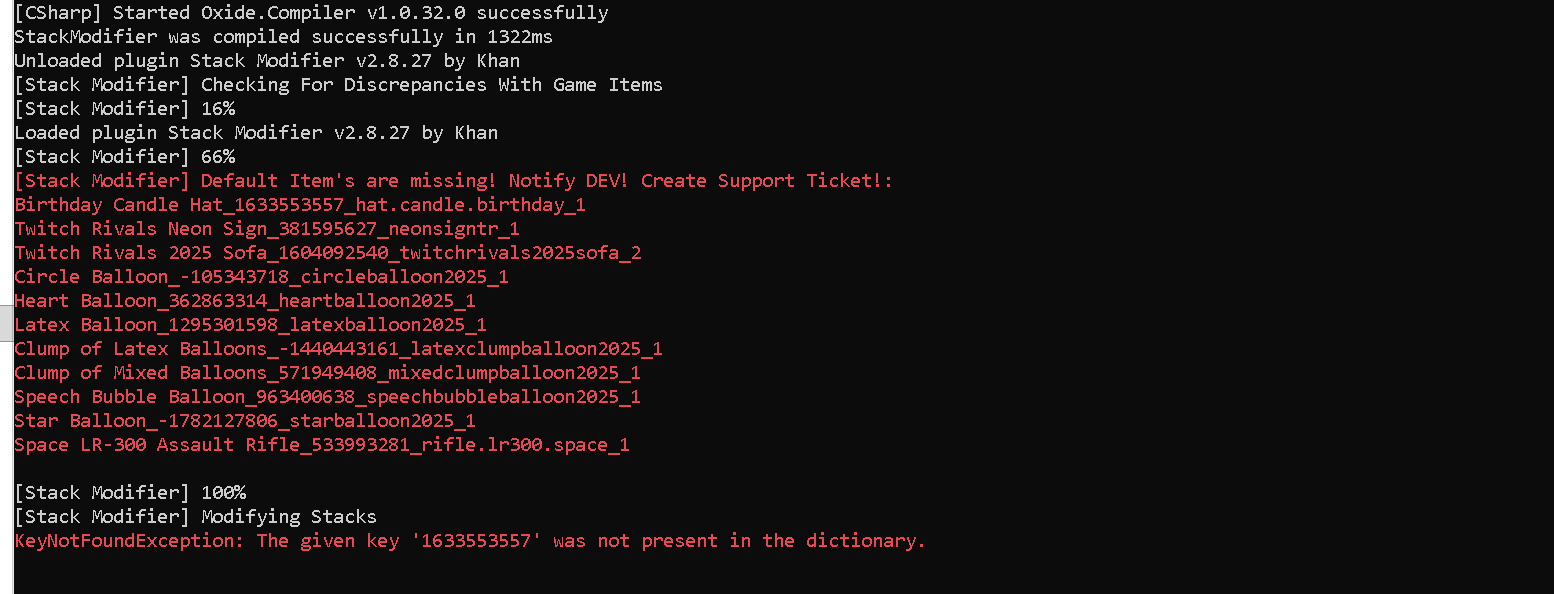This screenshot has width=1554, height=594.
Task: Click the Oxide.Compiler started successfully line
Action: tap(310, 13)
